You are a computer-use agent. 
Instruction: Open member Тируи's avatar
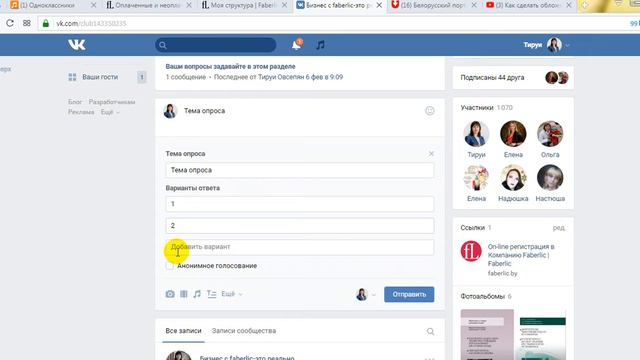coord(476,133)
